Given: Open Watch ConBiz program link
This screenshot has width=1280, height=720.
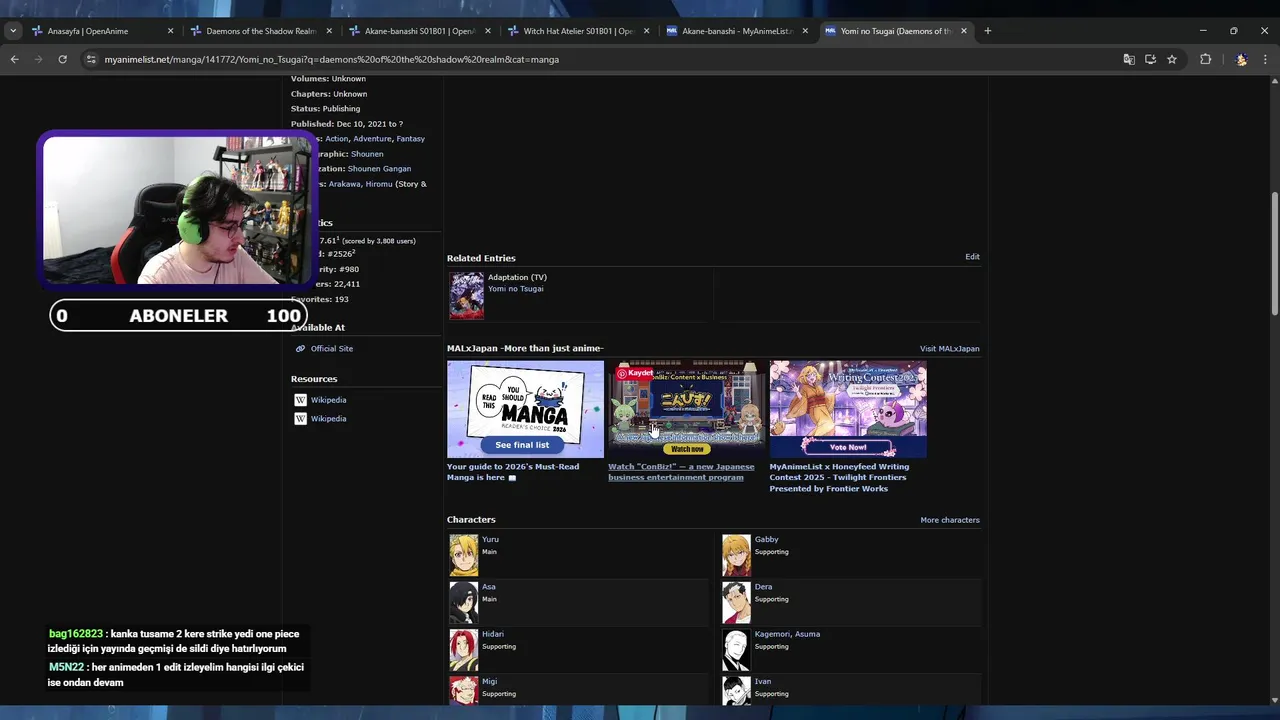Looking at the screenshot, I should pos(681,472).
